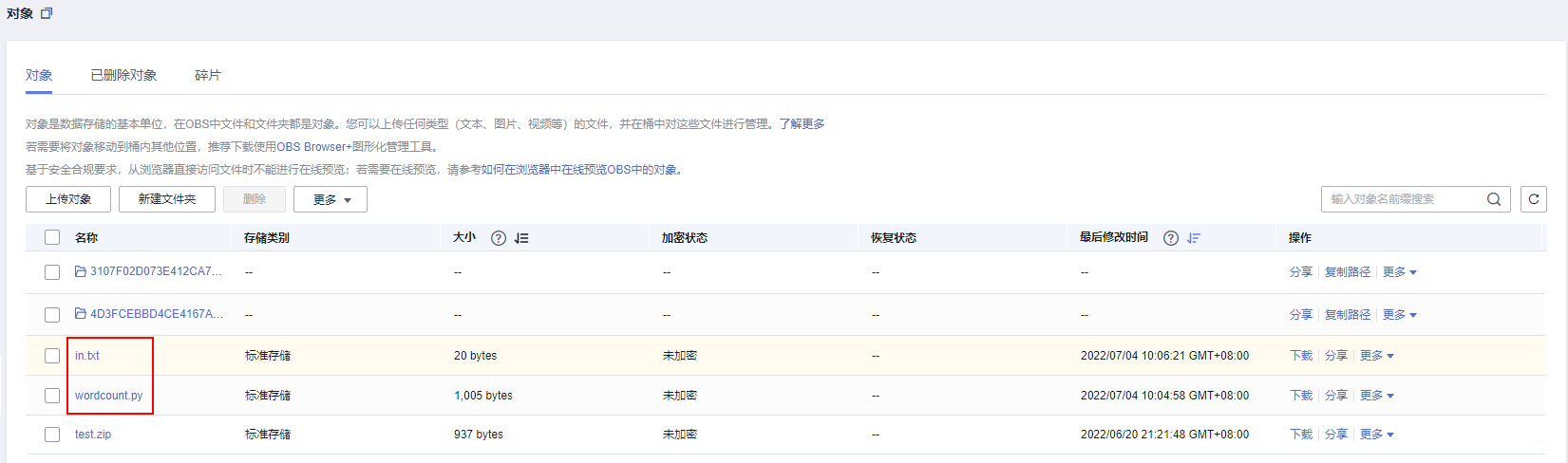Copy path of 4D3FCEBBD4CE4167A folder
The image size is (1568, 463).
click(x=1348, y=315)
